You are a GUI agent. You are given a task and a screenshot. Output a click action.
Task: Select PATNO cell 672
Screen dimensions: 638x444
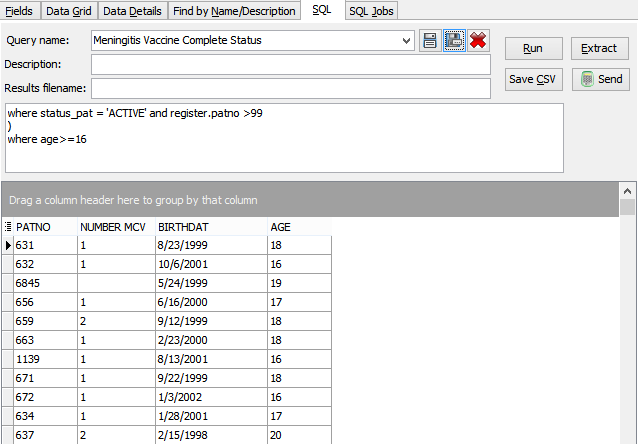45,397
